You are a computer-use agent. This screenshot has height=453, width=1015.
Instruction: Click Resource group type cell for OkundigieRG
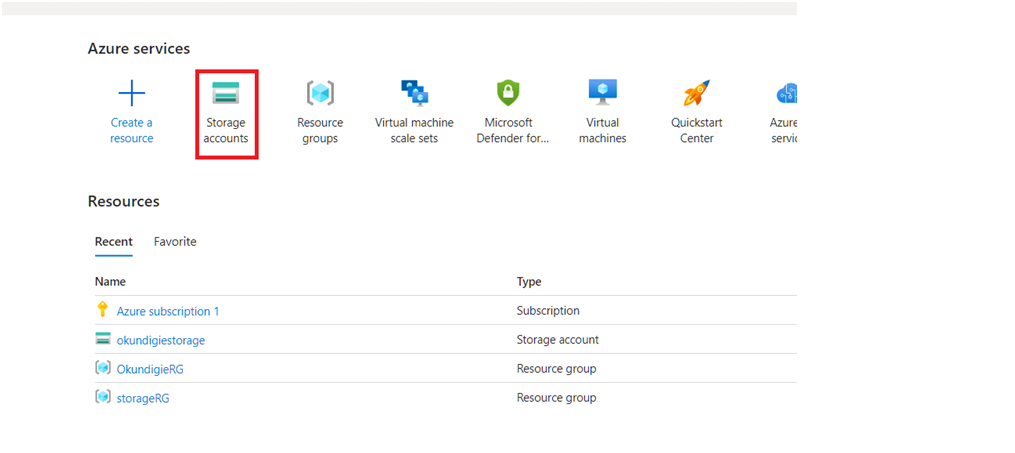click(x=556, y=369)
